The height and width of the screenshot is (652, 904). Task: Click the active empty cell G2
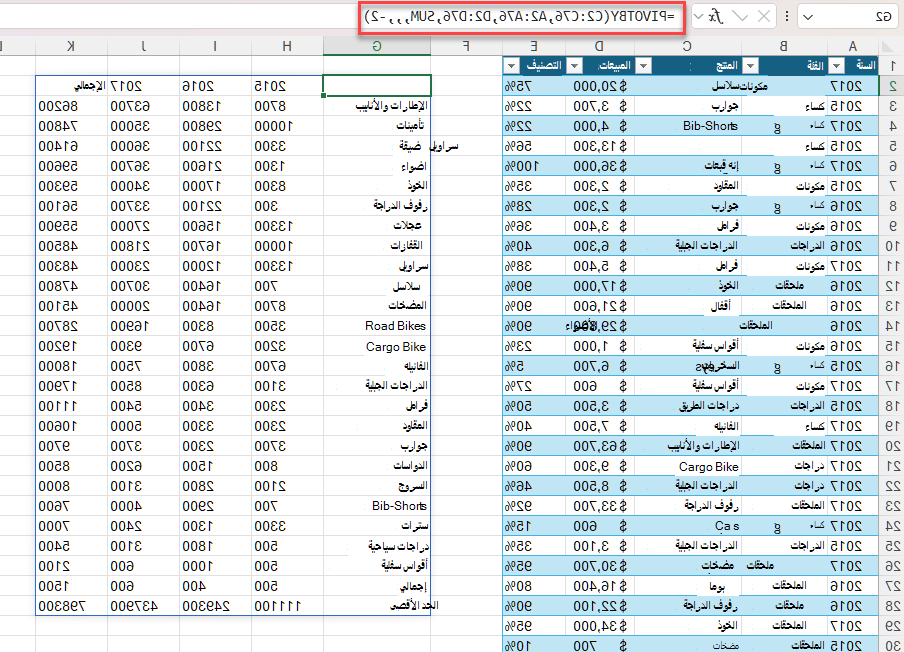coord(377,86)
